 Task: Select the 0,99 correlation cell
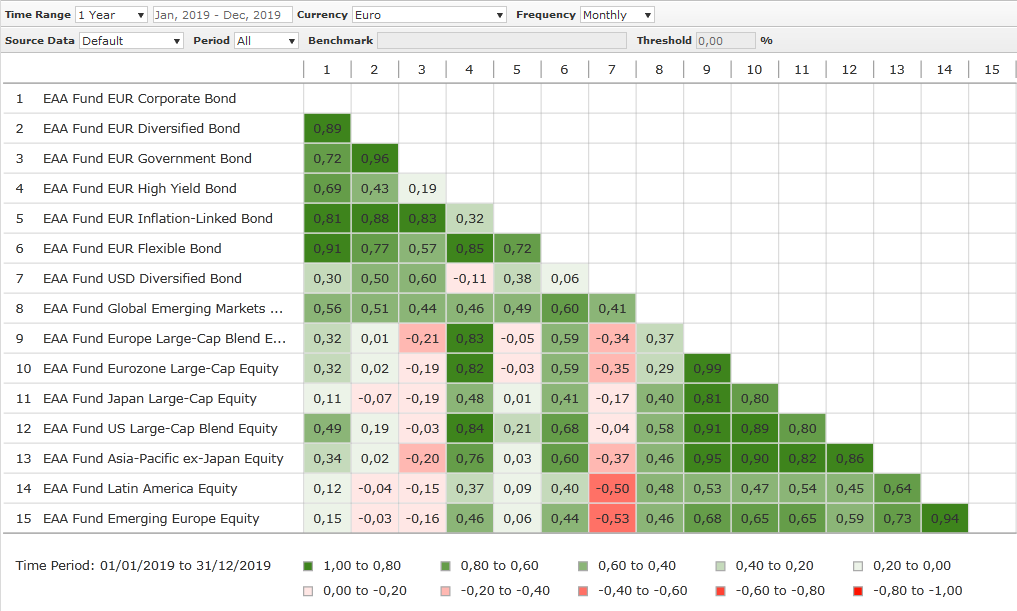tap(707, 369)
